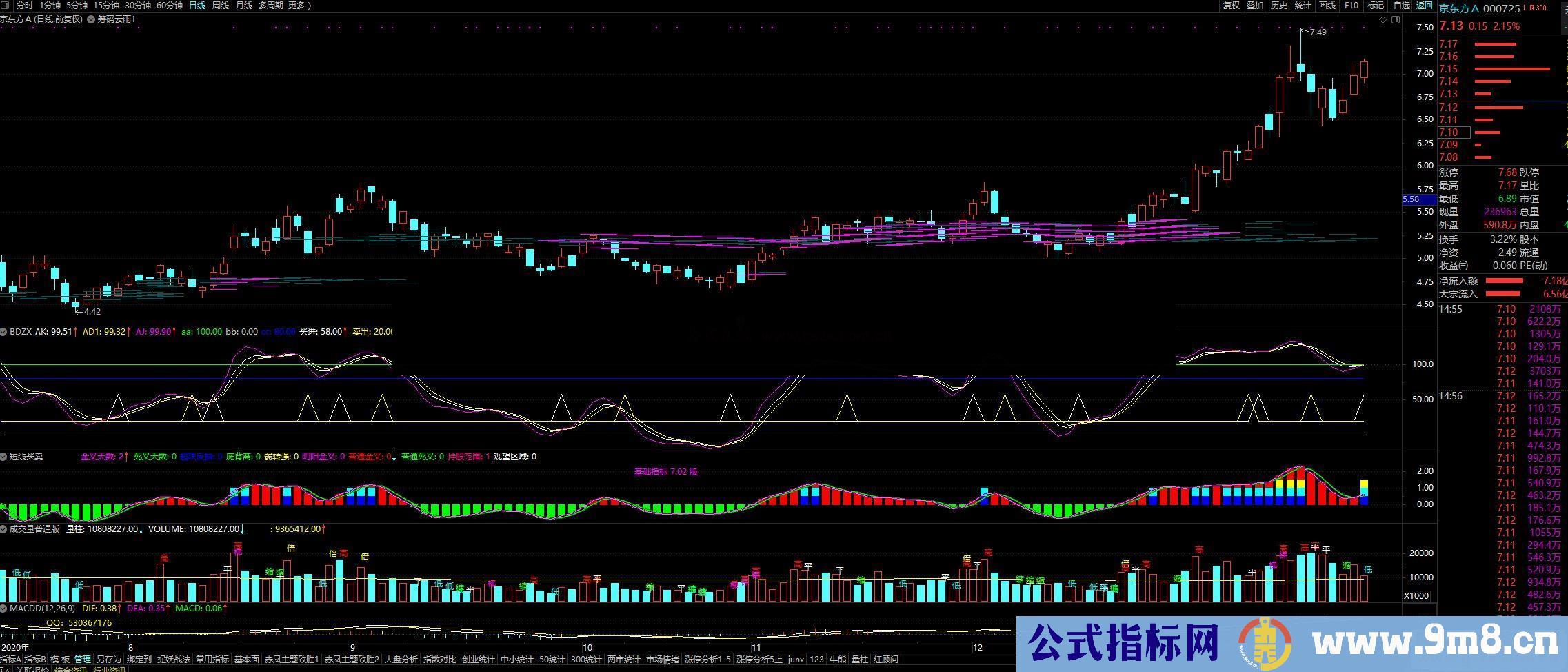Switch to 周线 weekly period
The image size is (1568, 672).
coord(221,6)
